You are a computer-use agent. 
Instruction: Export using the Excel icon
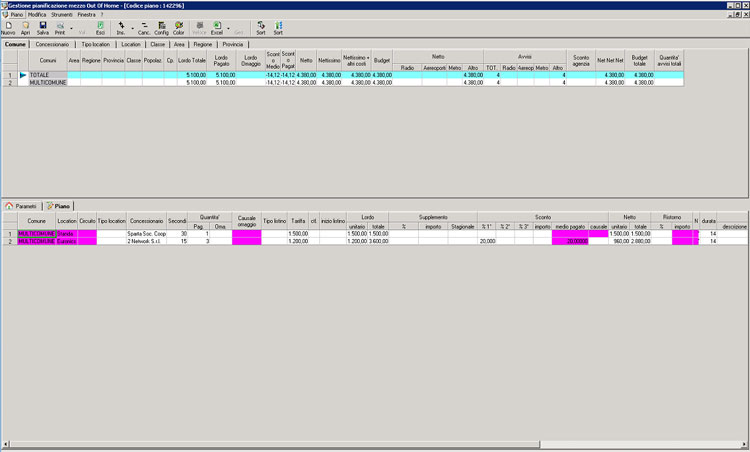click(x=216, y=27)
